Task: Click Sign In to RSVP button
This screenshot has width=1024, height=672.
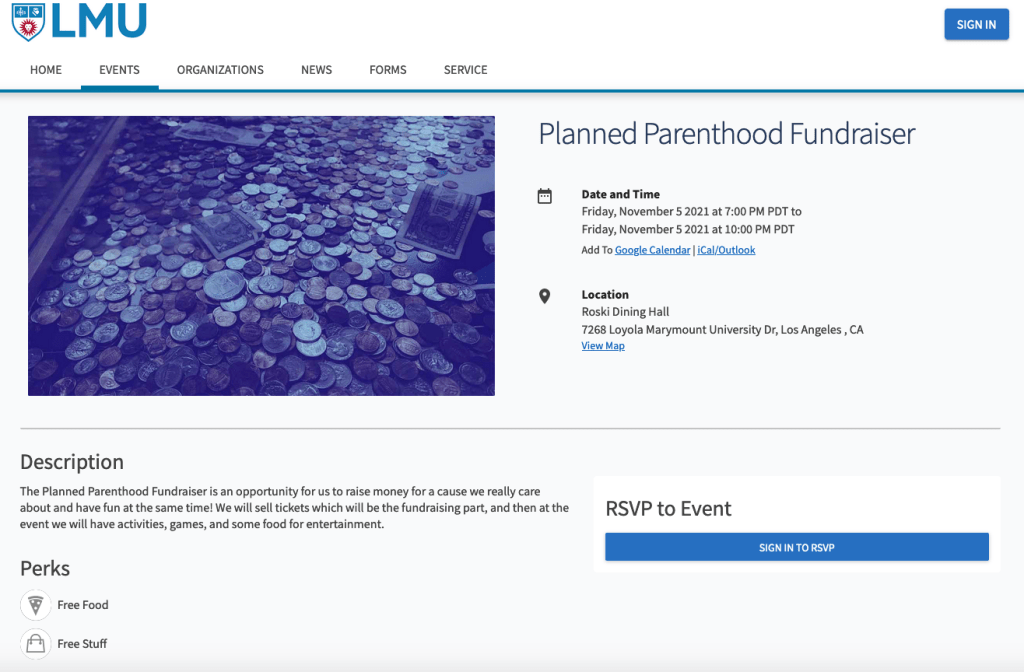Action: [x=796, y=547]
